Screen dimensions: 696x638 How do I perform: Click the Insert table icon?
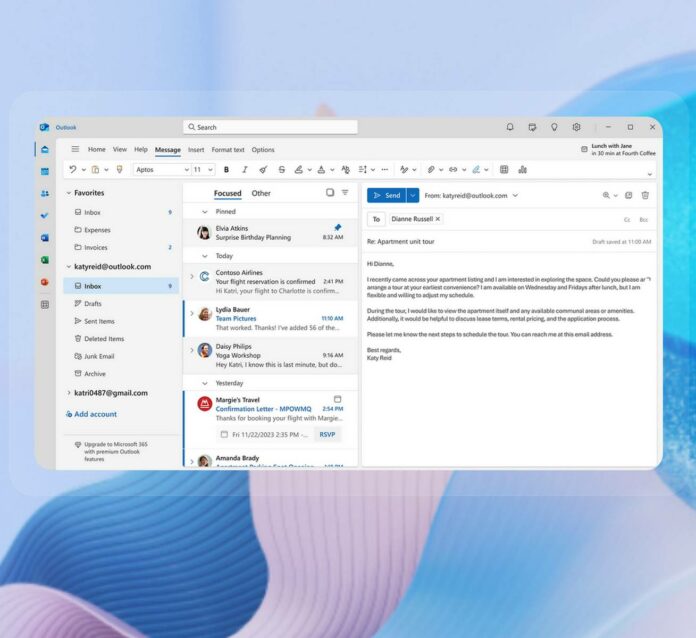[x=504, y=170]
